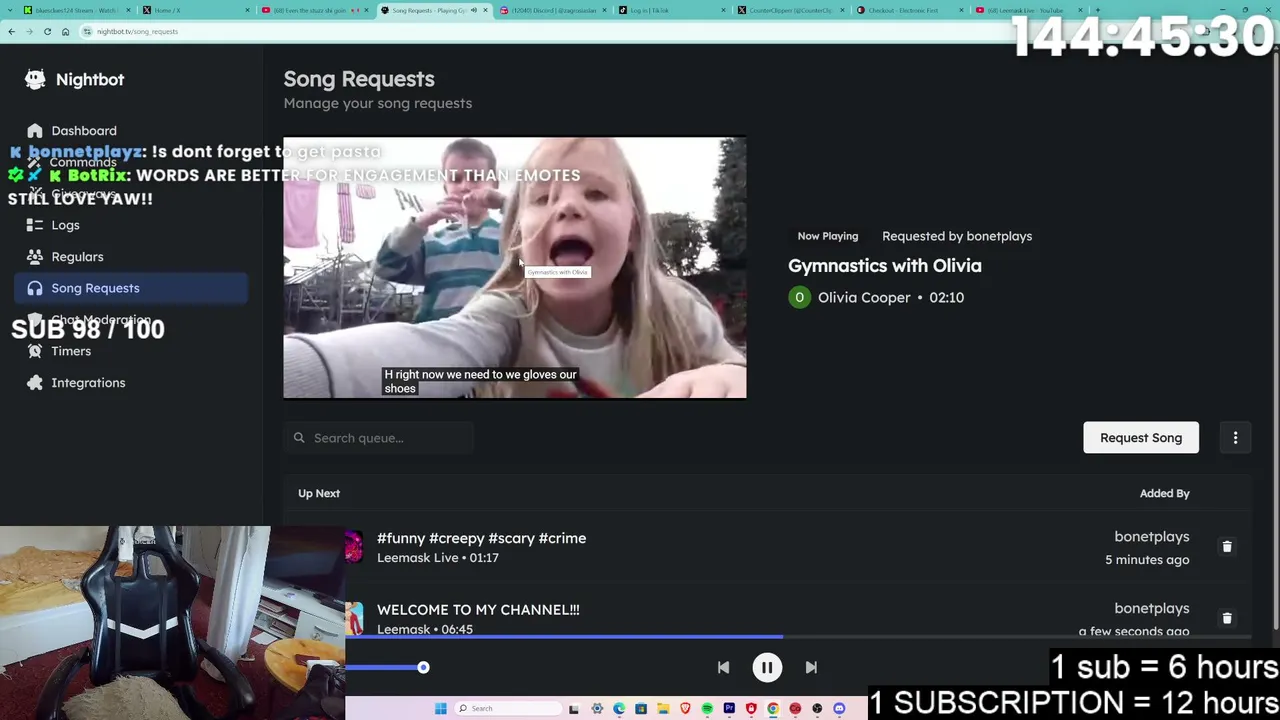Click the 'Olivia Cooper' channel name
The image size is (1280, 720).
tap(864, 297)
